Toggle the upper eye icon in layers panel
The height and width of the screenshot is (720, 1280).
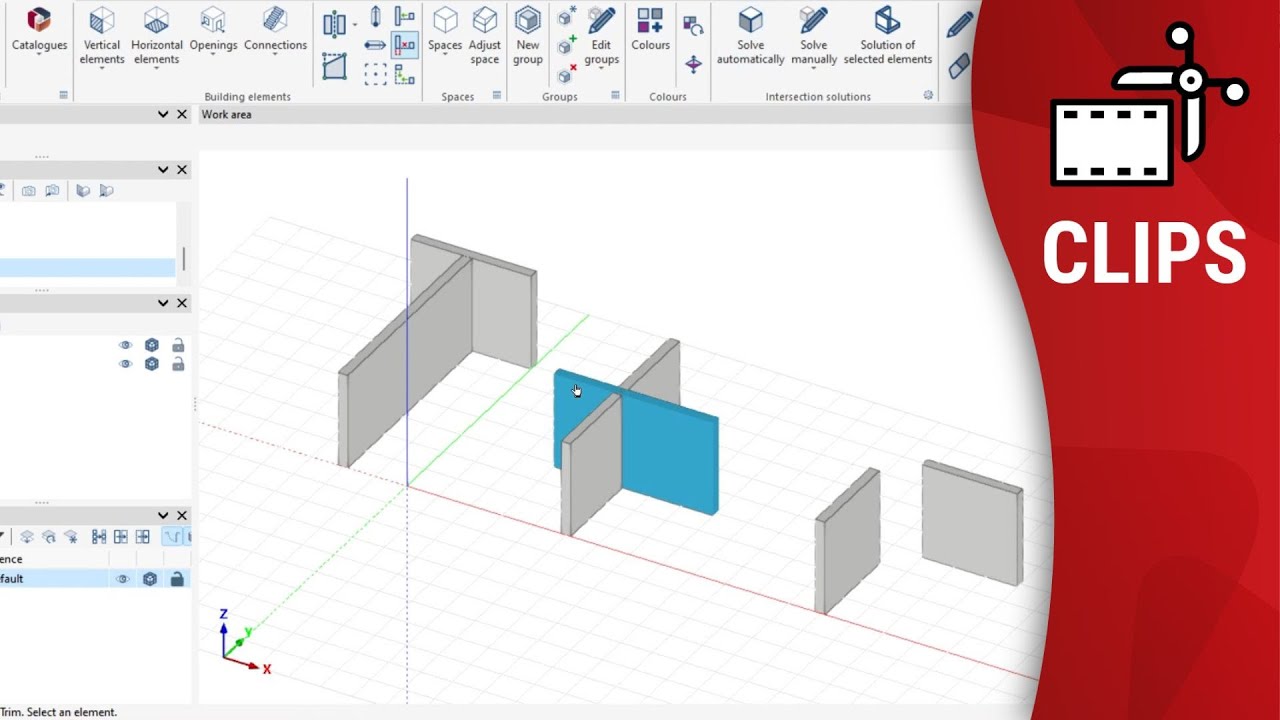pyautogui.click(x=125, y=345)
